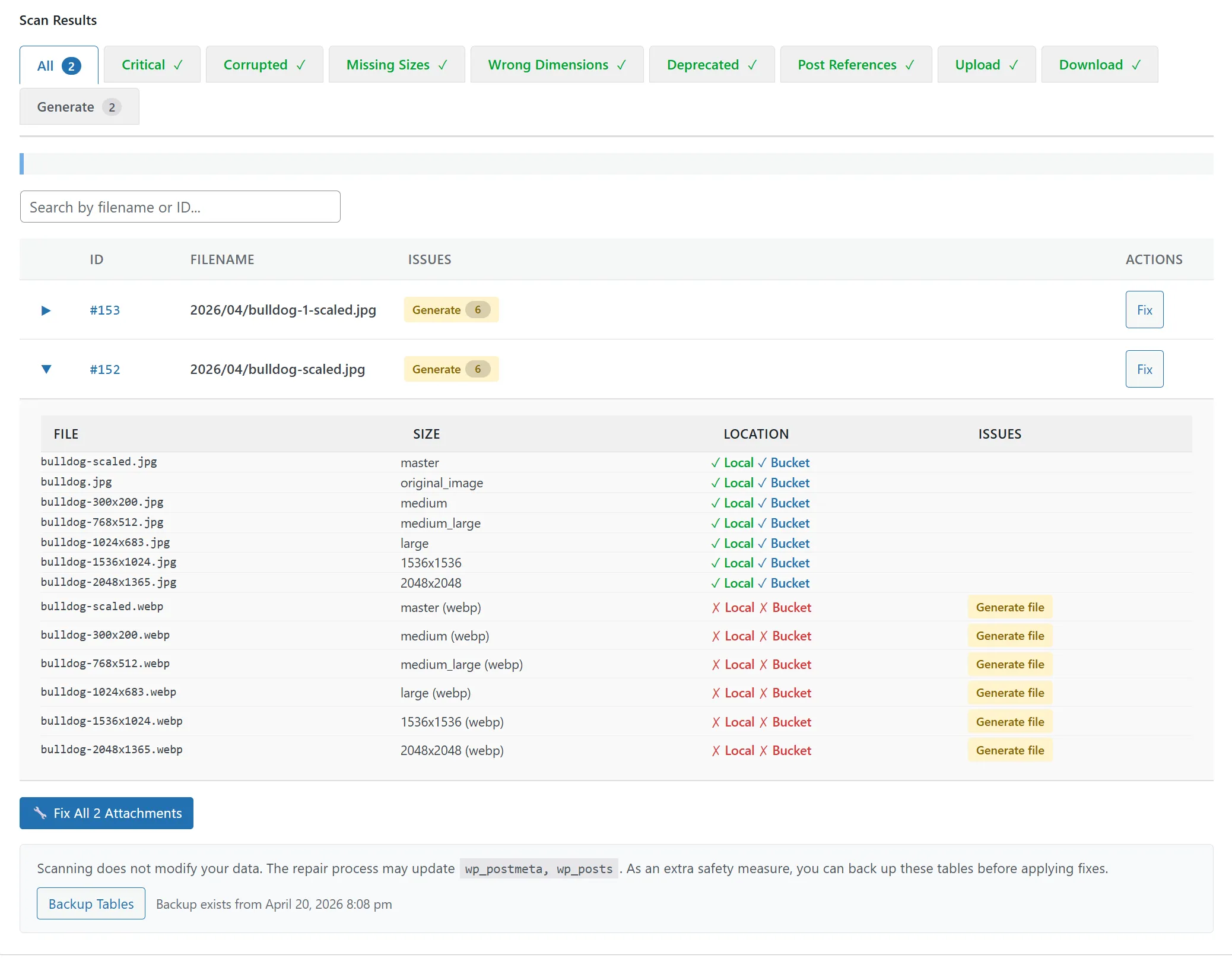The height and width of the screenshot is (958, 1232).
Task: Click bulldog-scaled.jpg file row
Action: (616, 462)
